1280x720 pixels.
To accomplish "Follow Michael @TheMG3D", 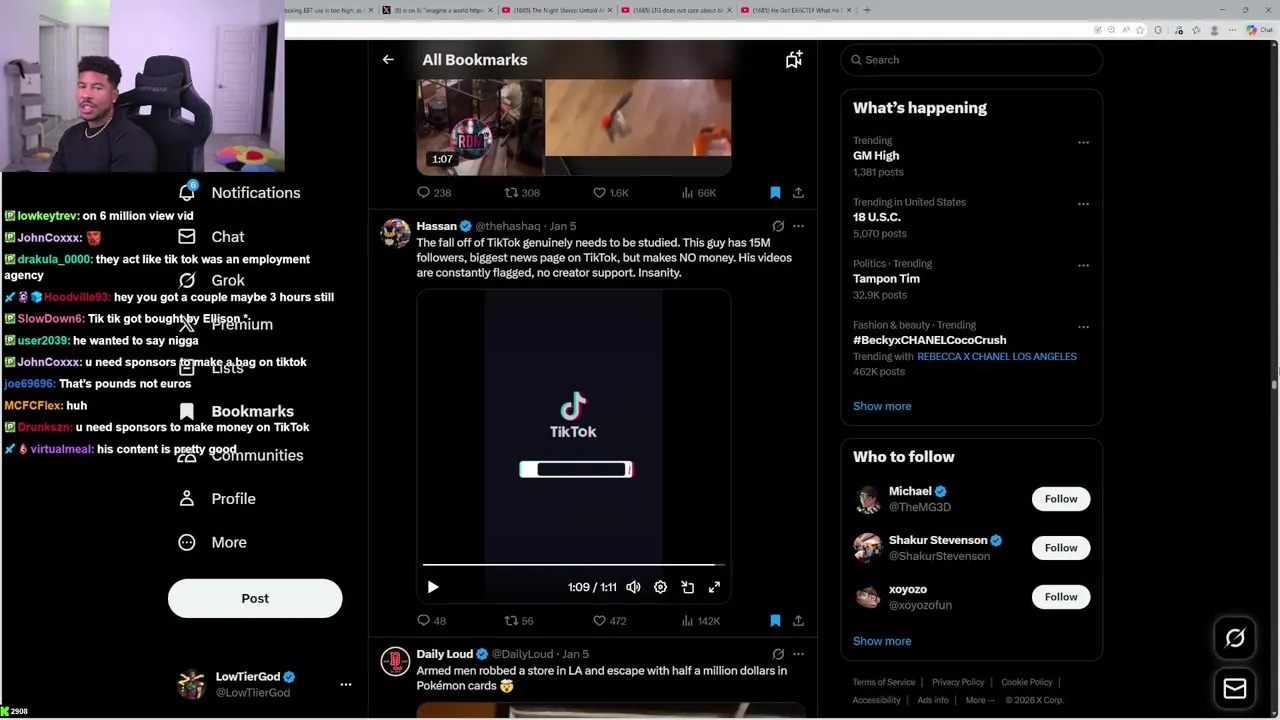I will [x=1061, y=499].
